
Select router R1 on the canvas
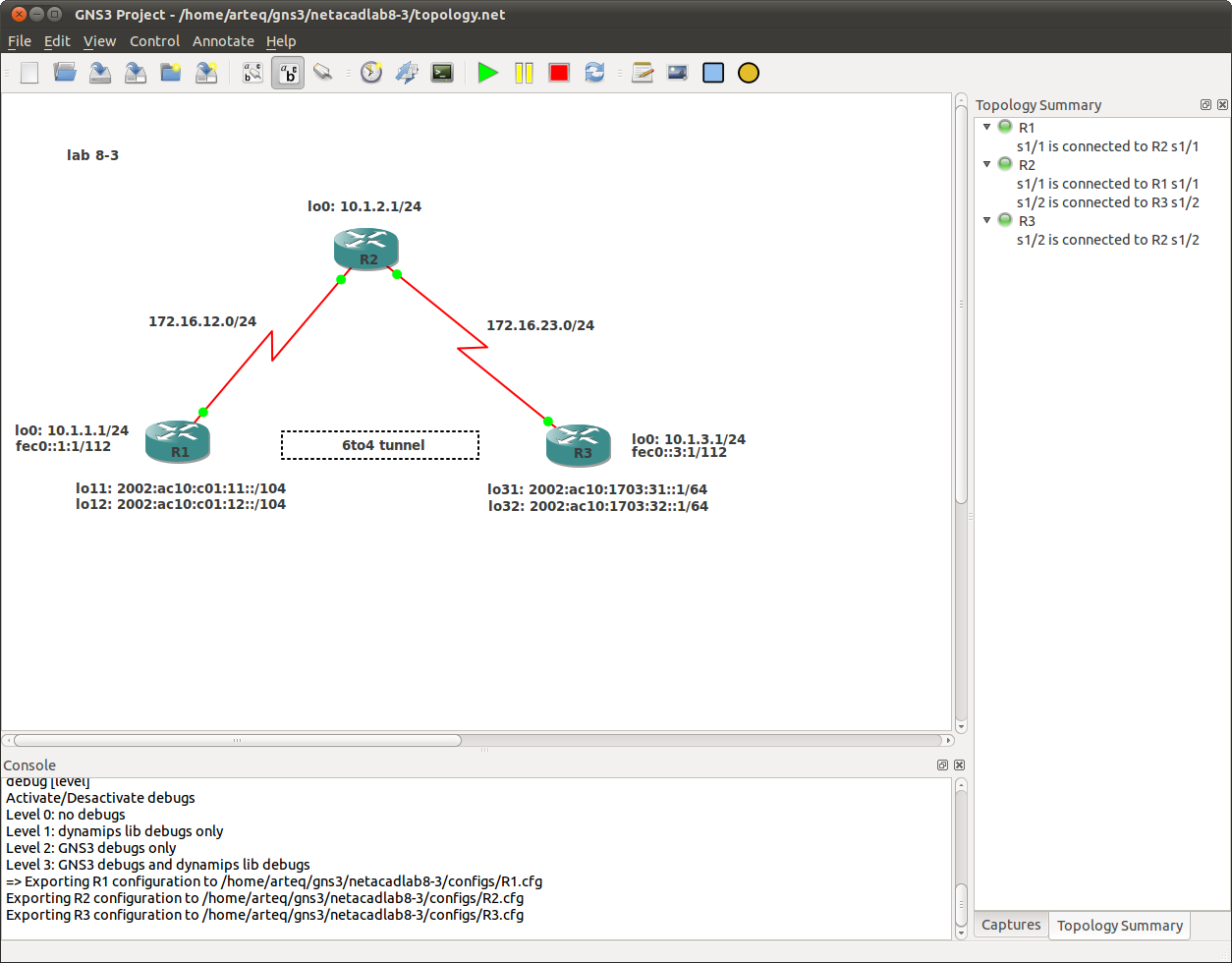click(178, 441)
